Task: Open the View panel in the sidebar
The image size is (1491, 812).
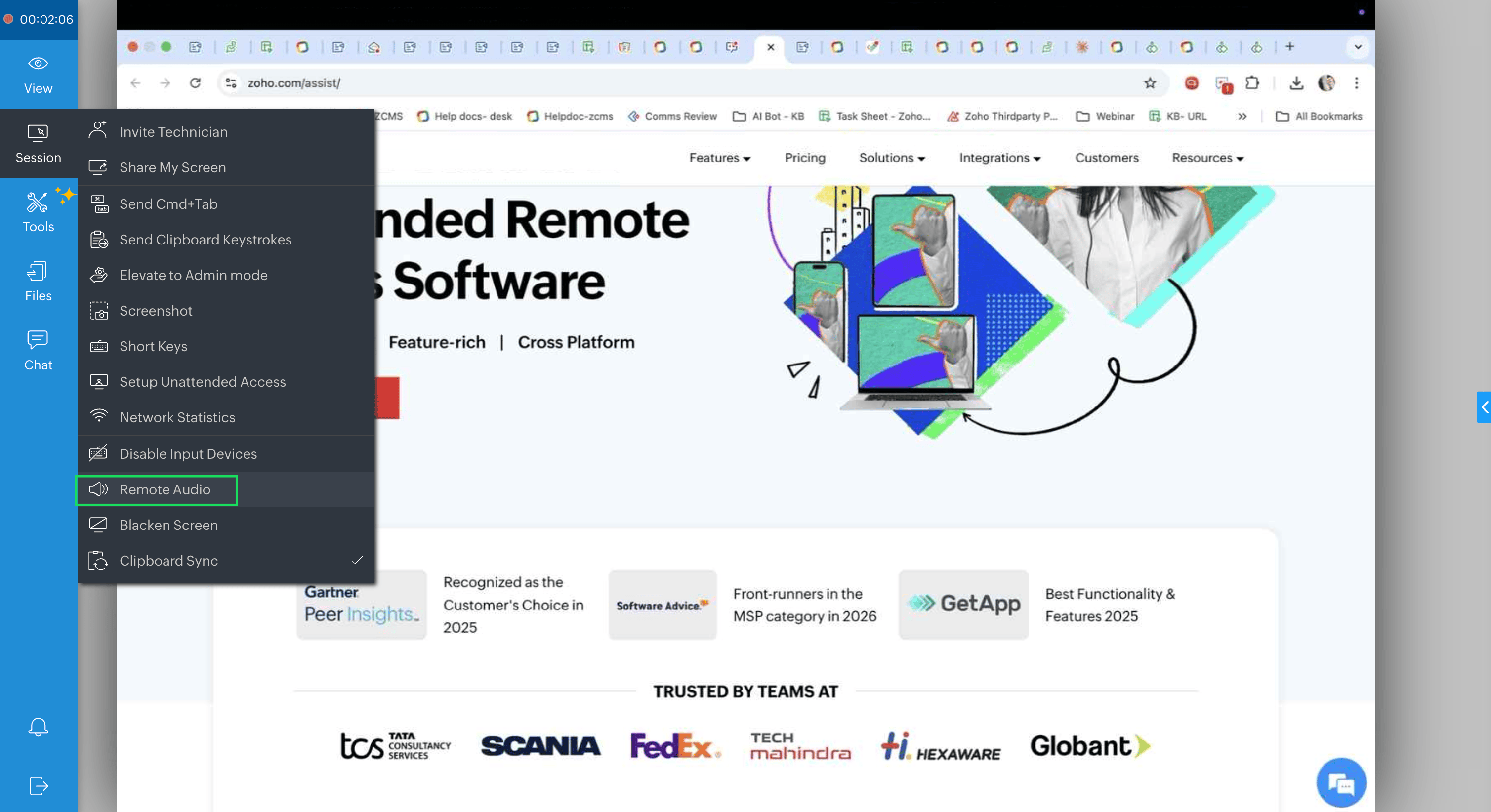Action: [x=38, y=75]
